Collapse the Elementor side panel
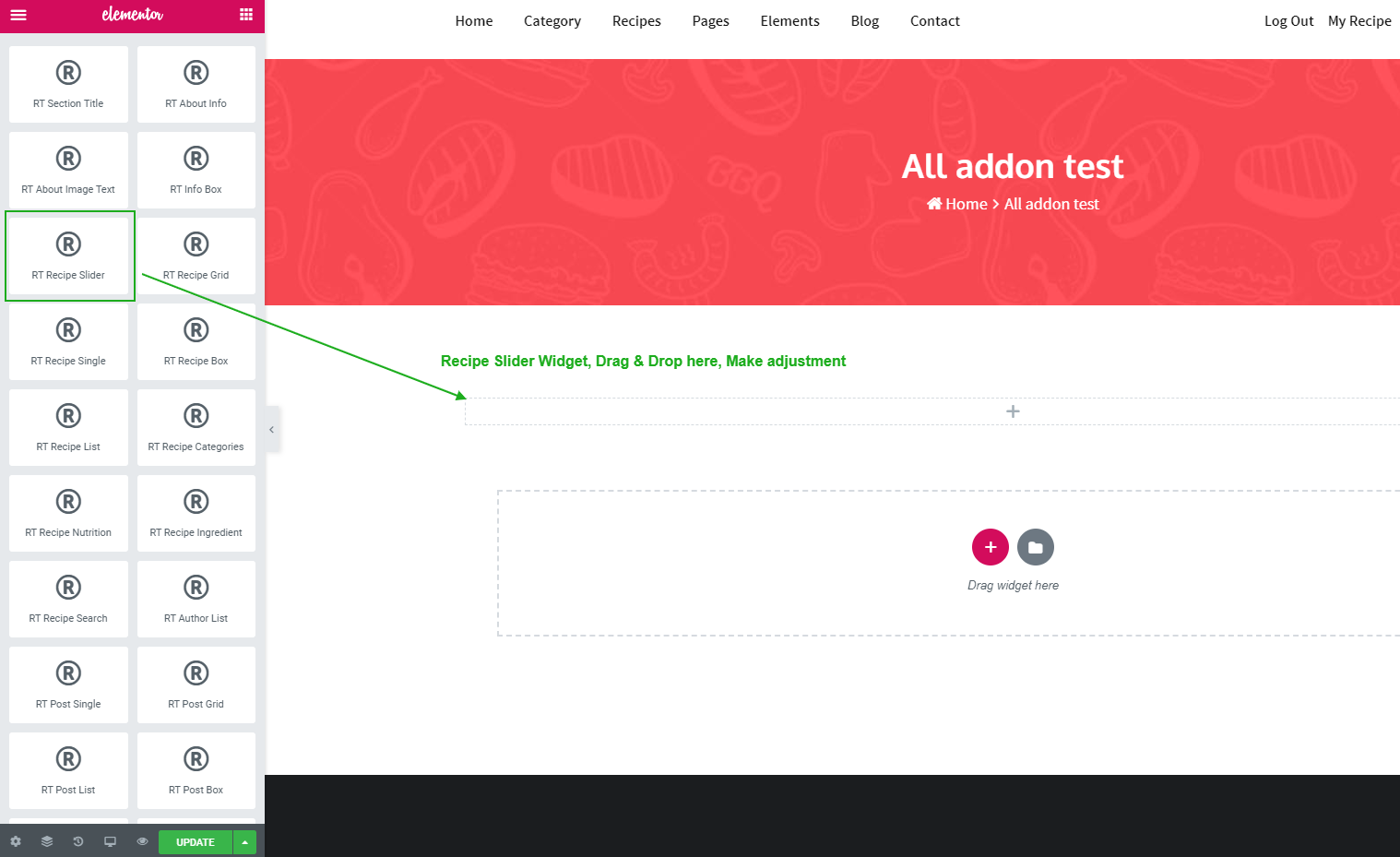 (x=271, y=430)
